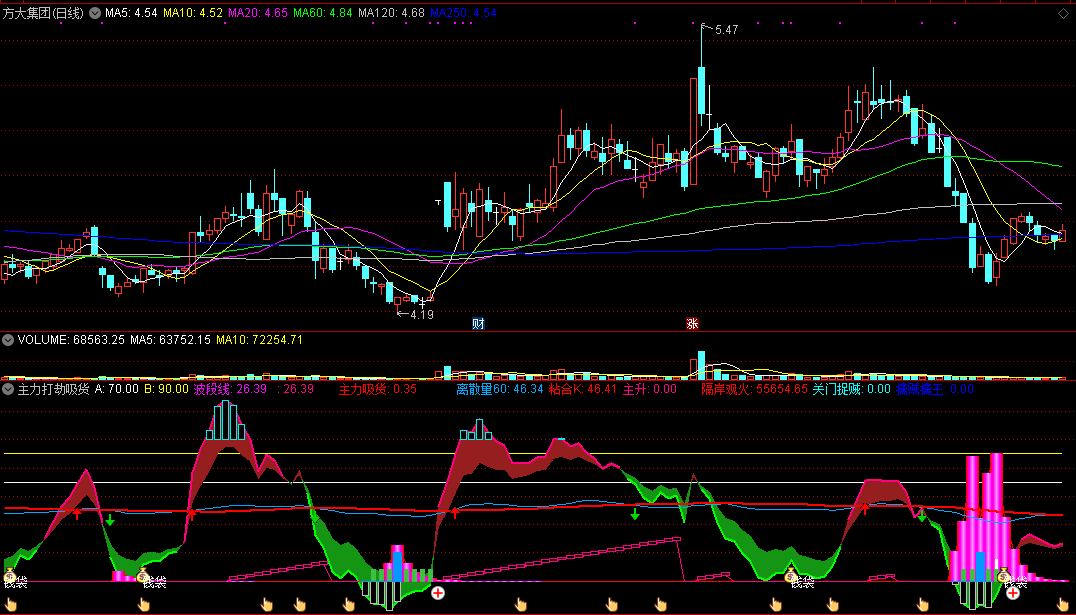The width and height of the screenshot is (1076, 615).
Task: Click the 方大集团(日线) chart title
Action: point(43,13)
